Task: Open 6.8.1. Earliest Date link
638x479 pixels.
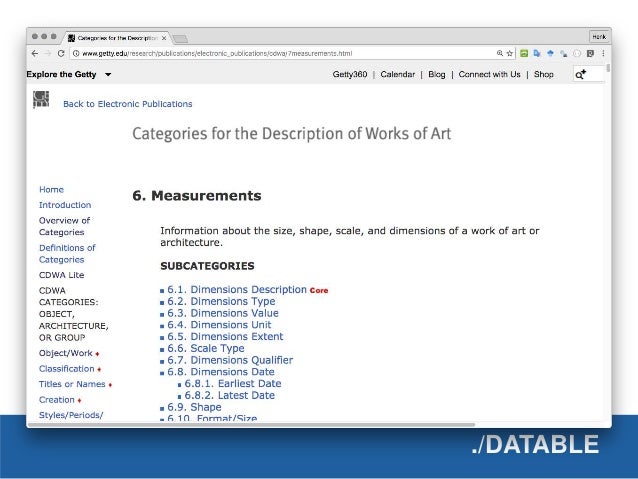Action: point(233,383)
